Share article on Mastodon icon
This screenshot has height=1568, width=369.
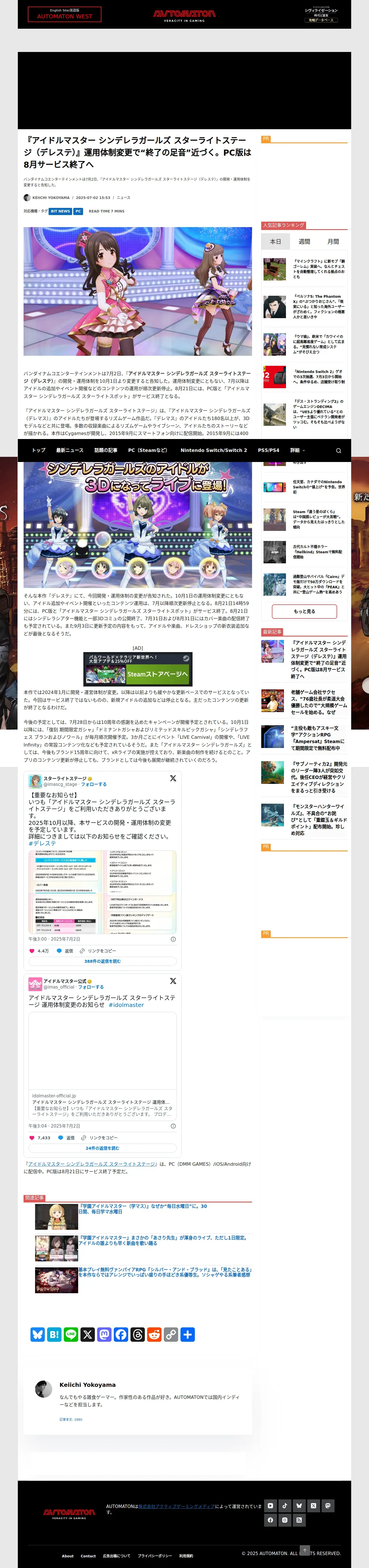(x=104, y=1334)
